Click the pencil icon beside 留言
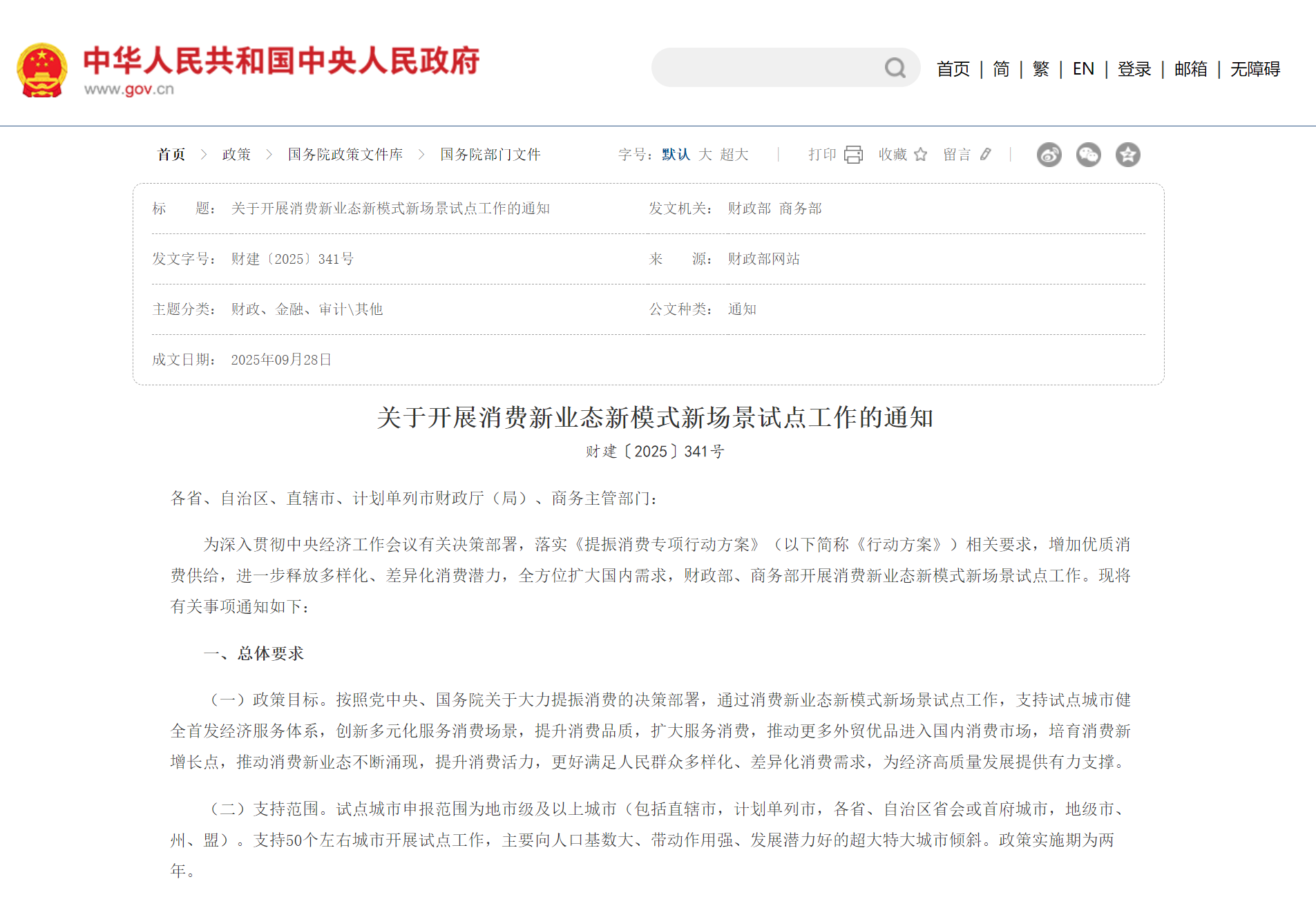 click(x=986, y=155)
